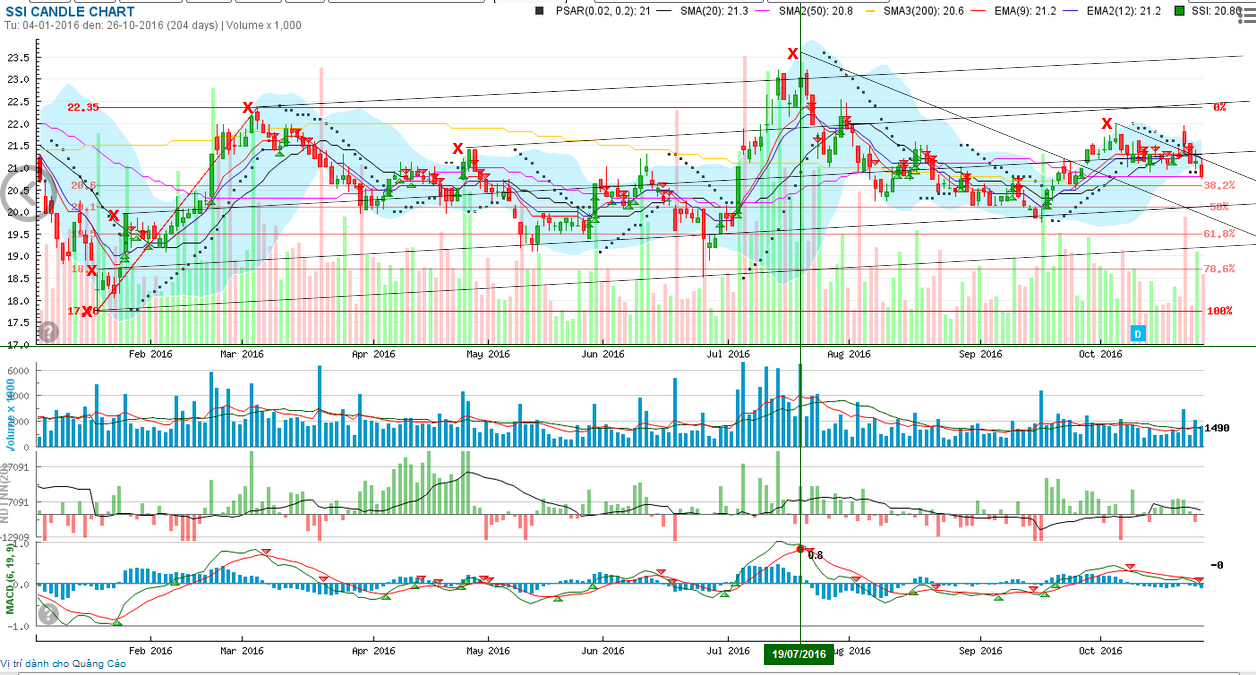Click the 1490 volume value label

1218,428
